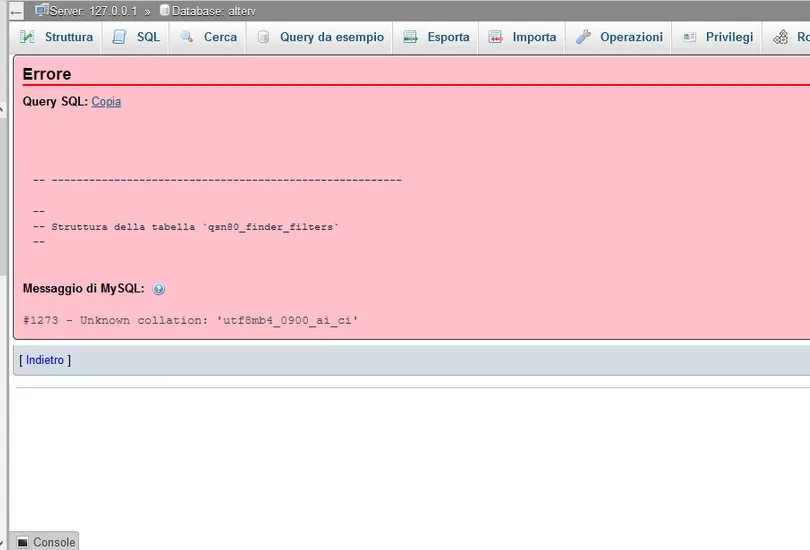Click Database: alterv breadcrumb
The width and height of the screenshot is (810, 550).
(213, 11)
